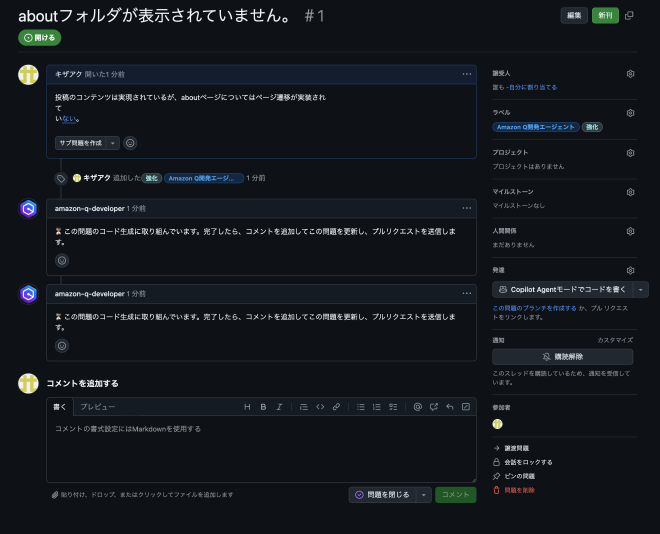Open the three-dot menu on キザアク's comment
The height and width of the screenshot is (534, 660).
(x=466, y=74)
